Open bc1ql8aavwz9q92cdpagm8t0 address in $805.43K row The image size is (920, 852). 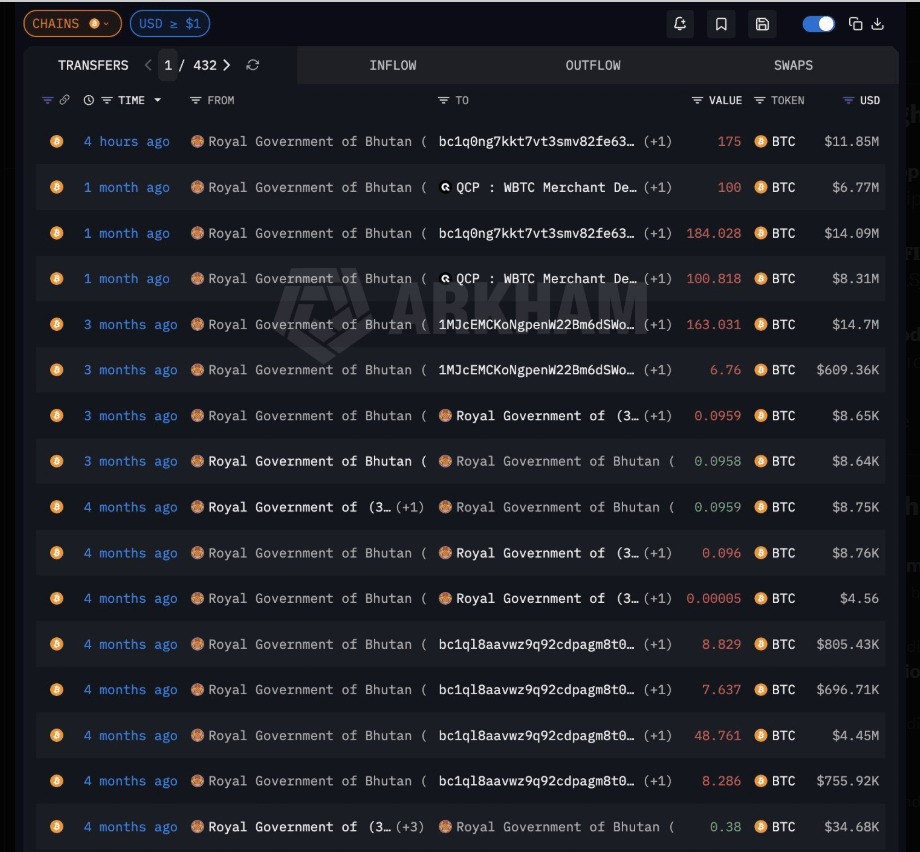pos(536,644)
